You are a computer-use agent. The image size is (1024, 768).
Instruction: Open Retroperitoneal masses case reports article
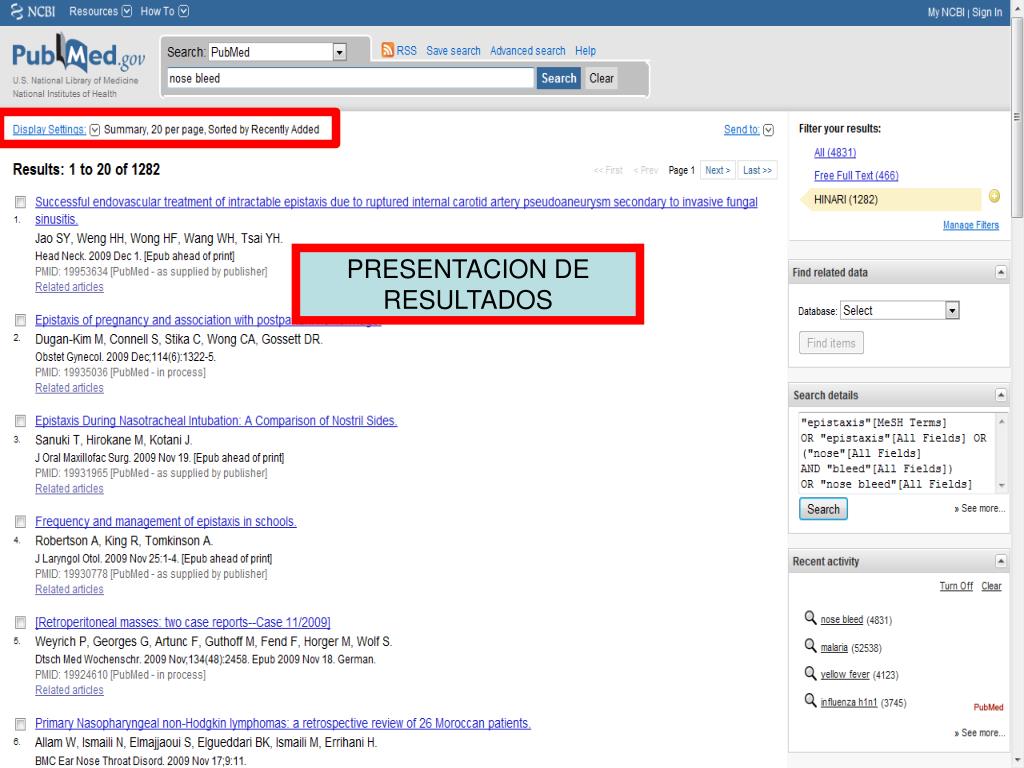[x=183, y=622]
